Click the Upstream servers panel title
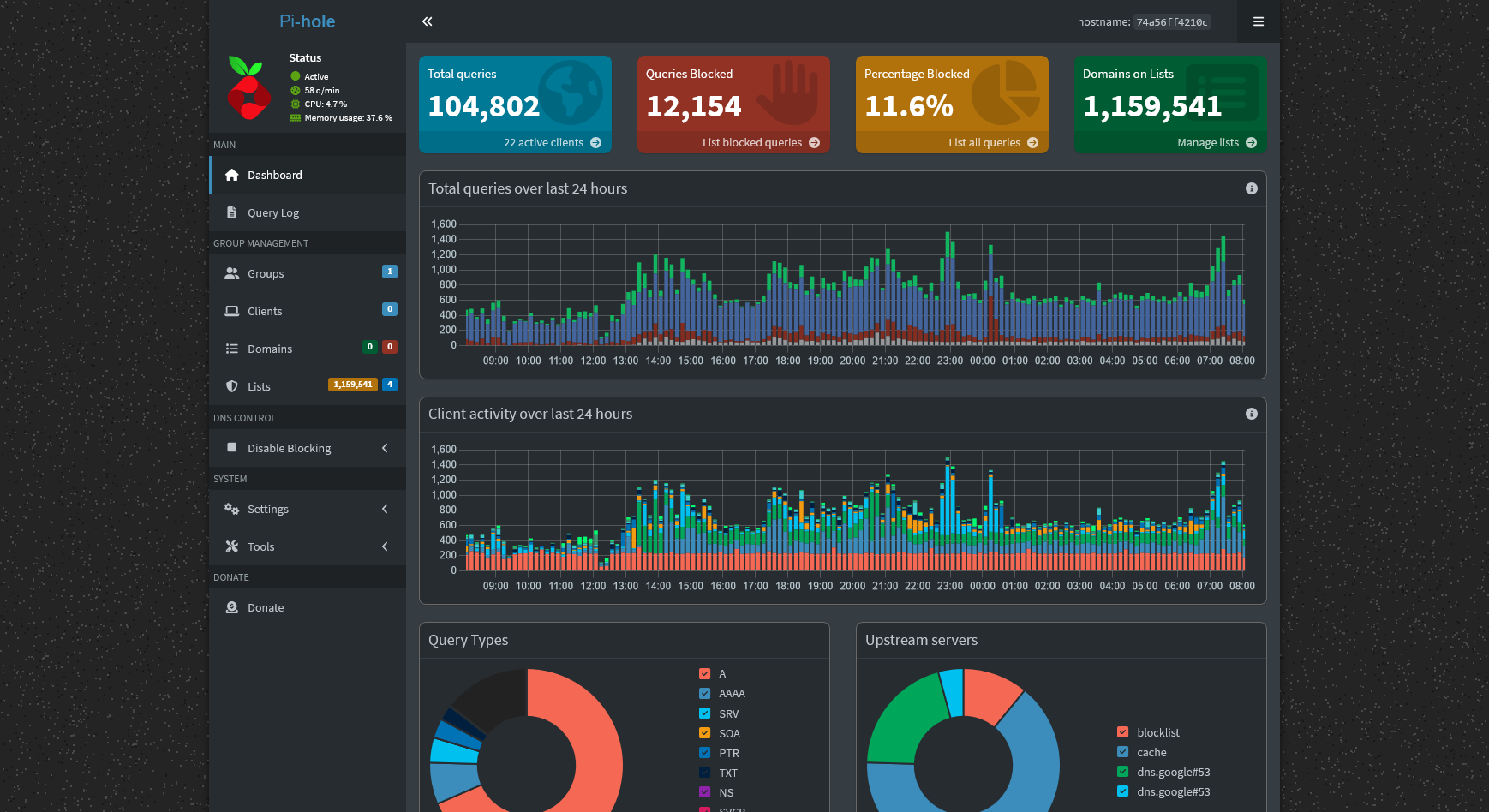 pos(921,640)
